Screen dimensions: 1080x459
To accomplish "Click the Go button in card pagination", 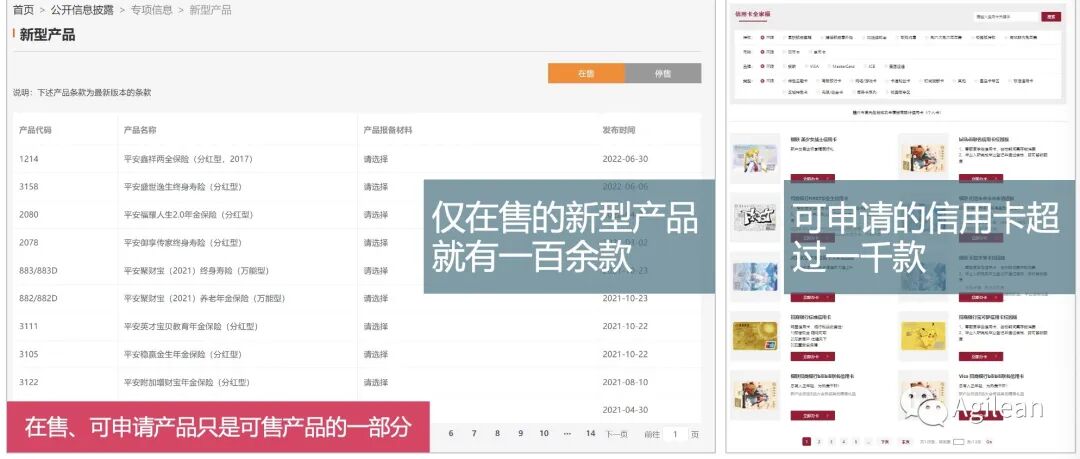I will tap(989, 442).
